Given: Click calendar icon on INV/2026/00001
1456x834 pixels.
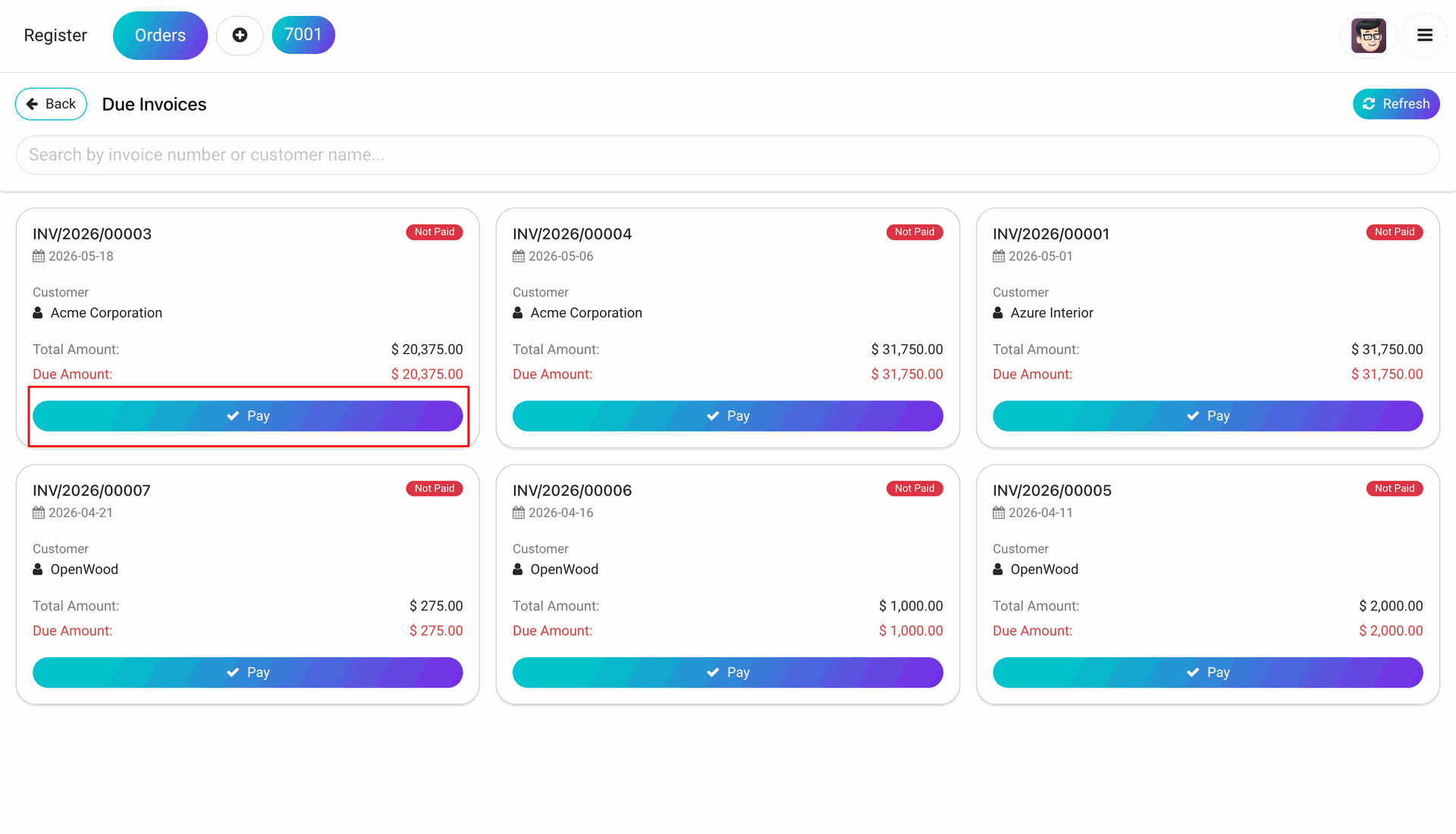Looking at the screenshot, I should tap(999, 256).
